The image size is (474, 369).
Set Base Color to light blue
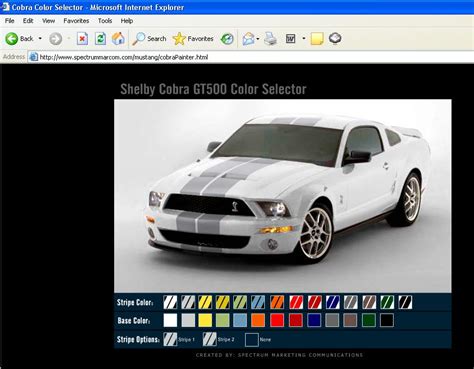pos(240,320)
